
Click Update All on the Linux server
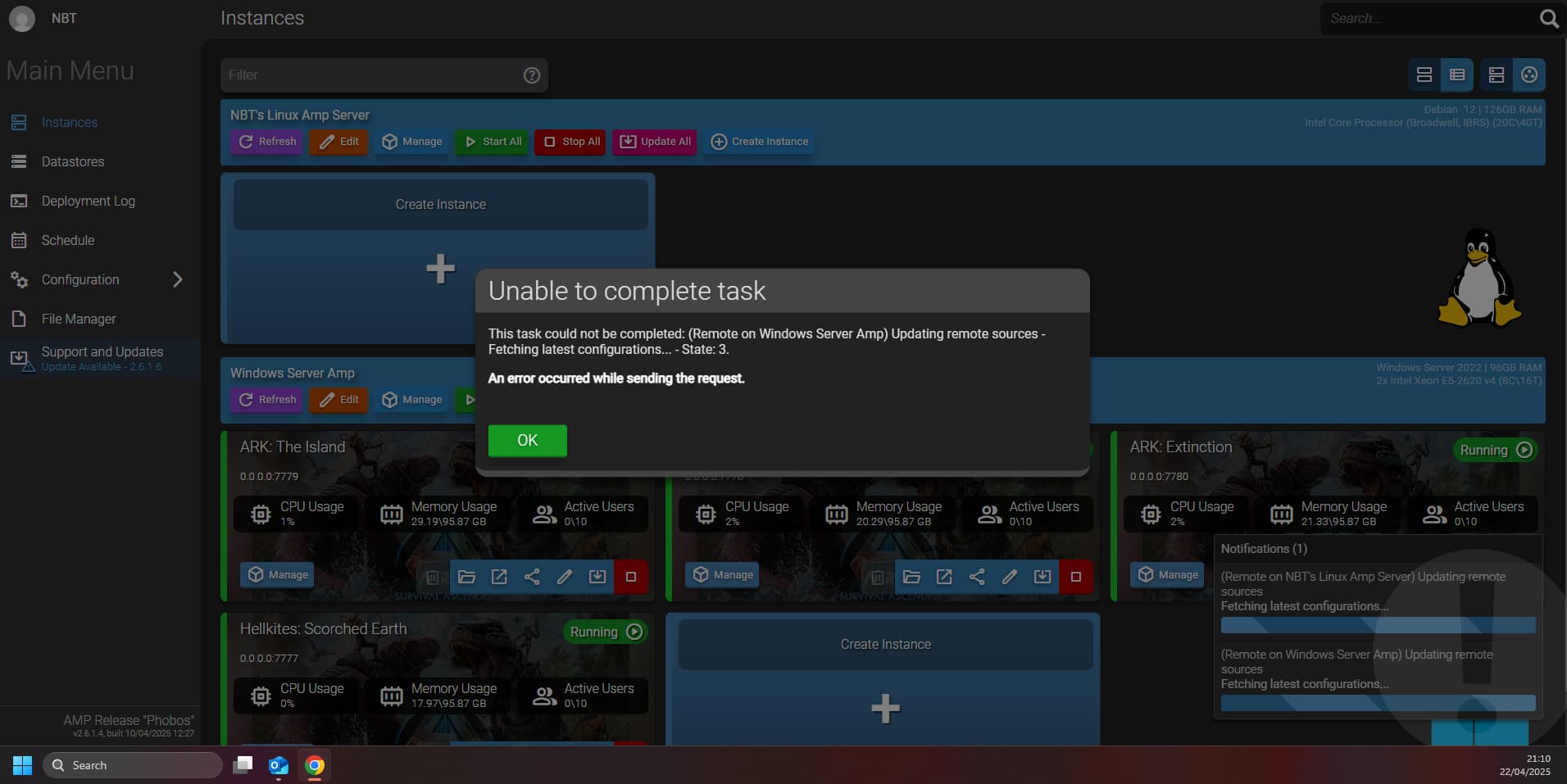click(655, 142)
